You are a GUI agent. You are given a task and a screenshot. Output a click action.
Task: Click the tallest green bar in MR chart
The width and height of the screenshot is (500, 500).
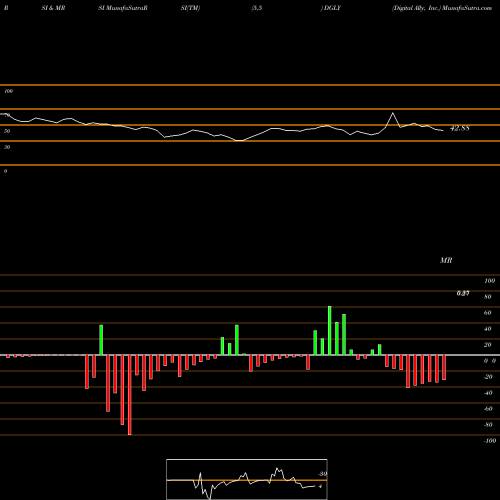[x=330, y=330]
